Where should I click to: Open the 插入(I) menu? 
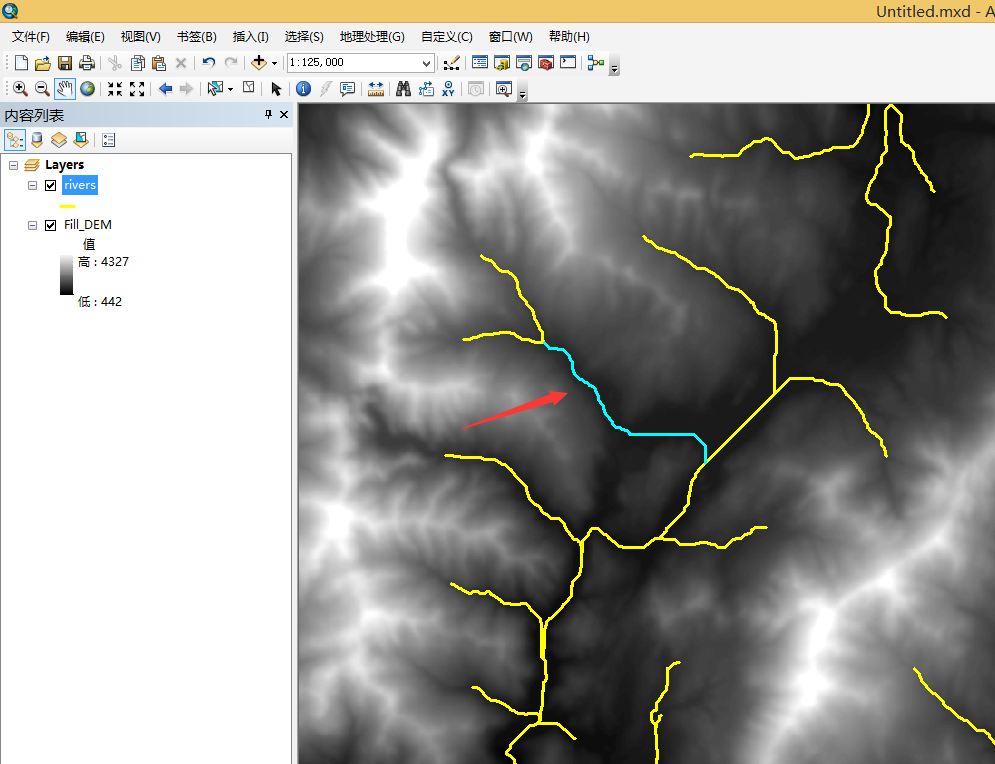(x=251, y=37)
